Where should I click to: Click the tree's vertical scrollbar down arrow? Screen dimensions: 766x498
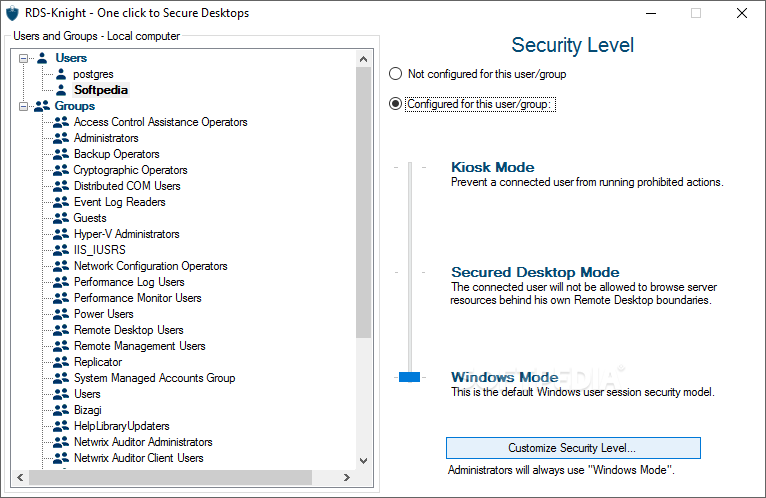(363, 461)
